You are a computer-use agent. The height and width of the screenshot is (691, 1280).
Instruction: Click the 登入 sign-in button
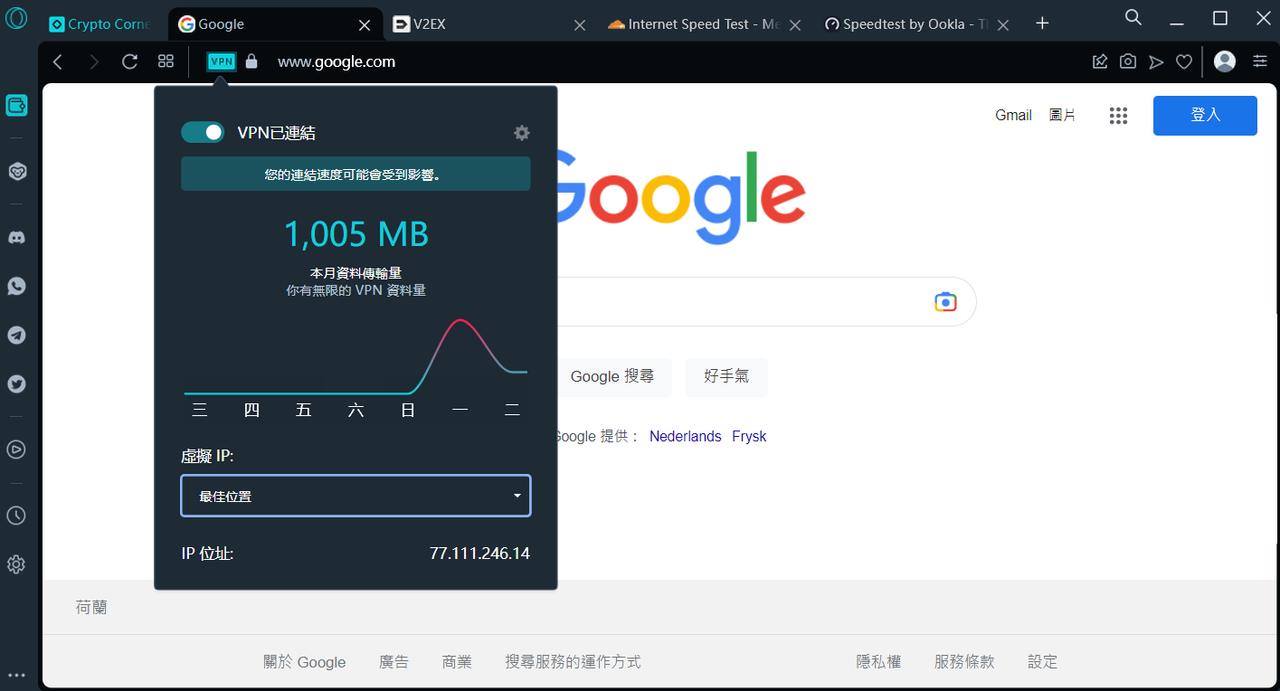point(1205,116)
